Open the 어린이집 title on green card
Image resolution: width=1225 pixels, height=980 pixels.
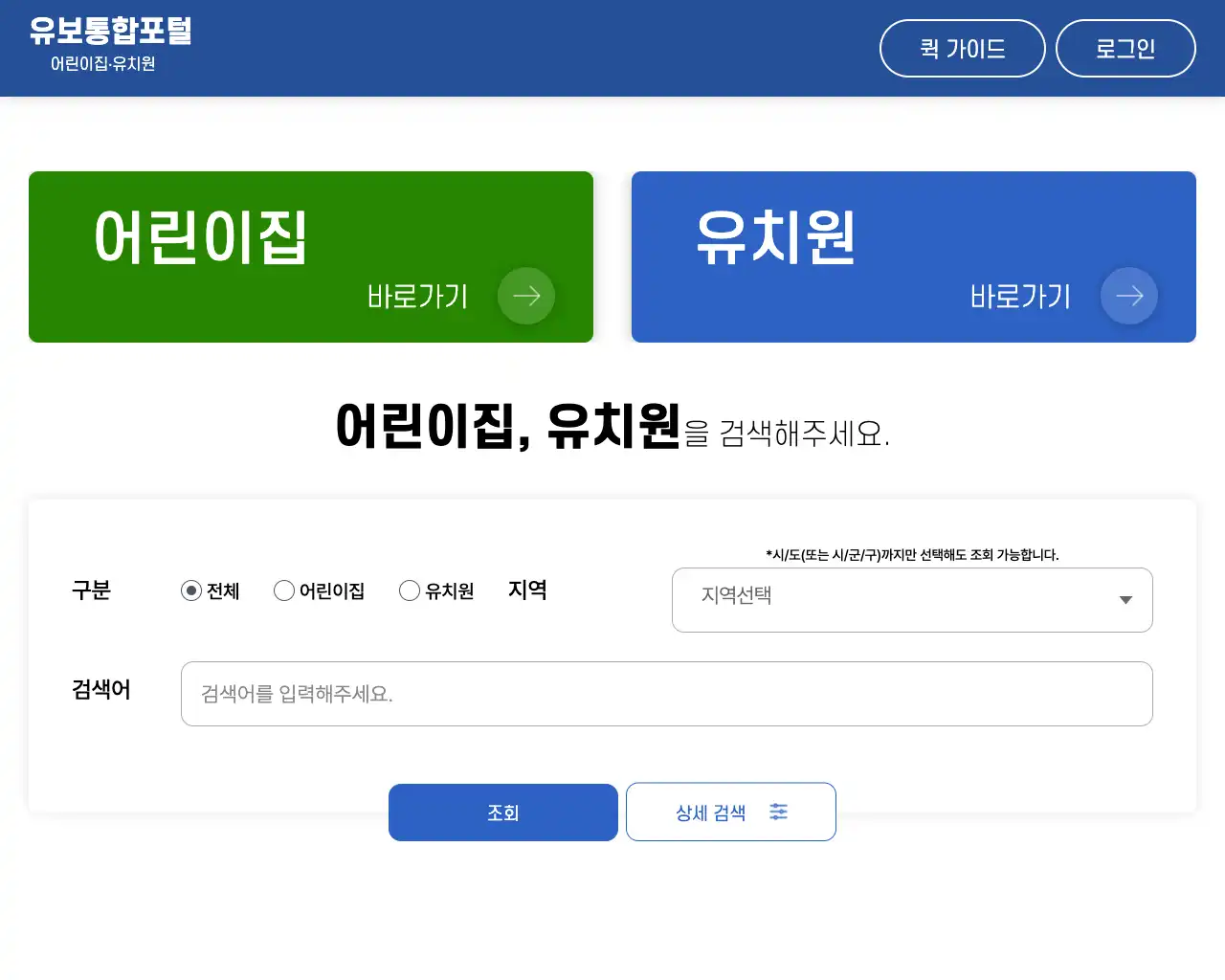coord(201,237)
